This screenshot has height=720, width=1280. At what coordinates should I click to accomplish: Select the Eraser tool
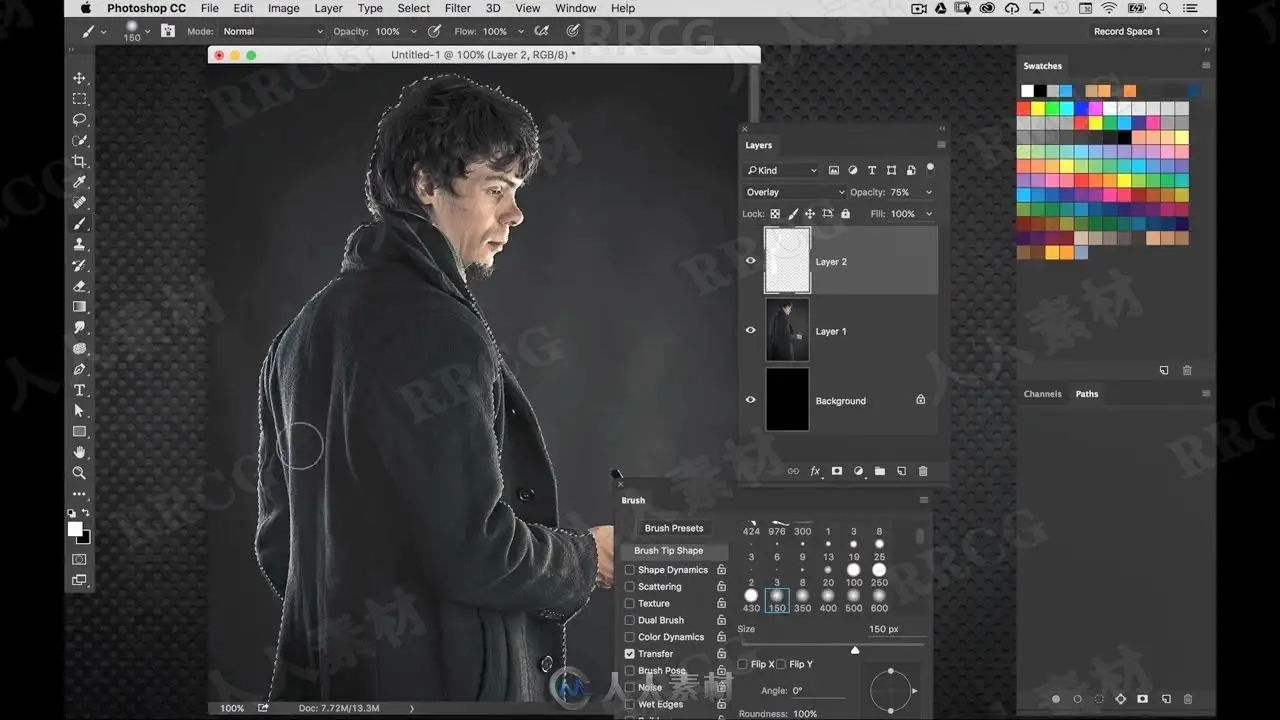coord(80,286)
